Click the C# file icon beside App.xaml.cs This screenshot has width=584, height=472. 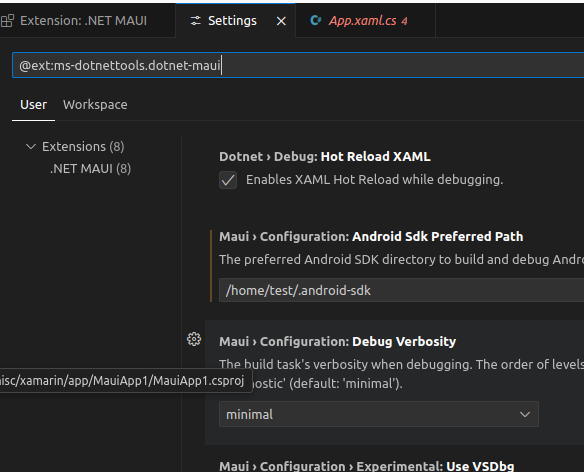coord(315,20)
